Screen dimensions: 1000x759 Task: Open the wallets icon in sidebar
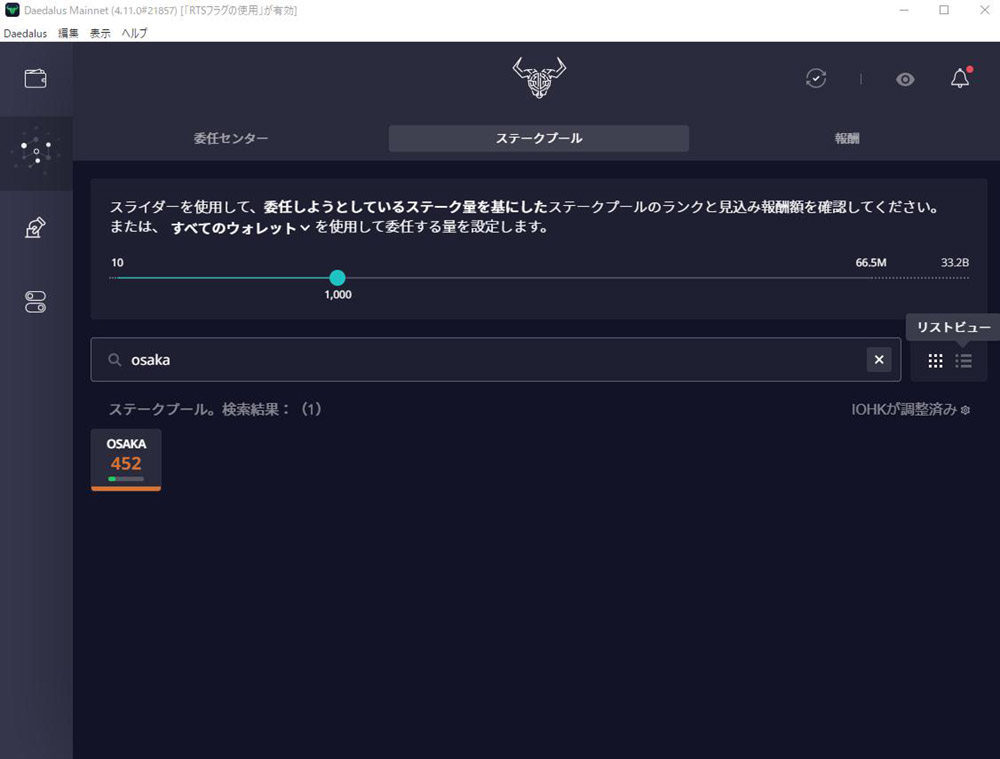click(x=36, y=78)
